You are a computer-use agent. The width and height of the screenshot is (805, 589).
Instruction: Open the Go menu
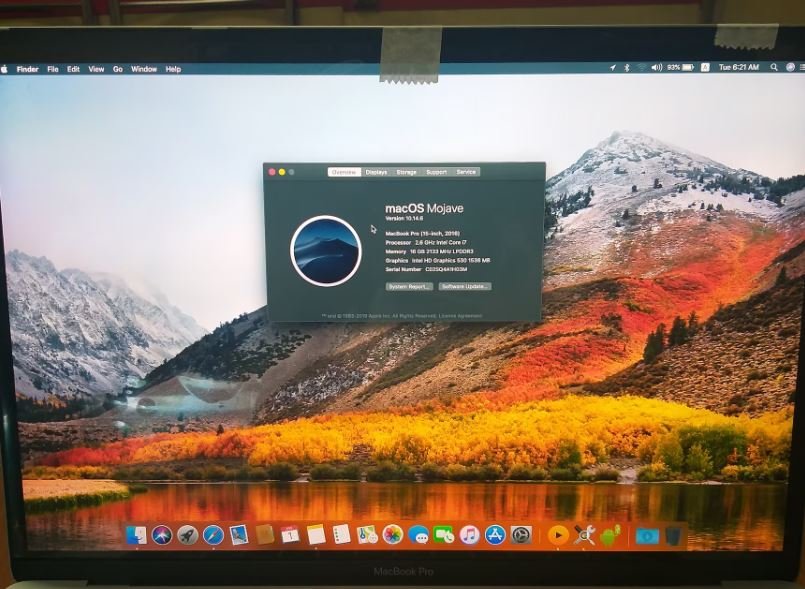tap(118, 69)
